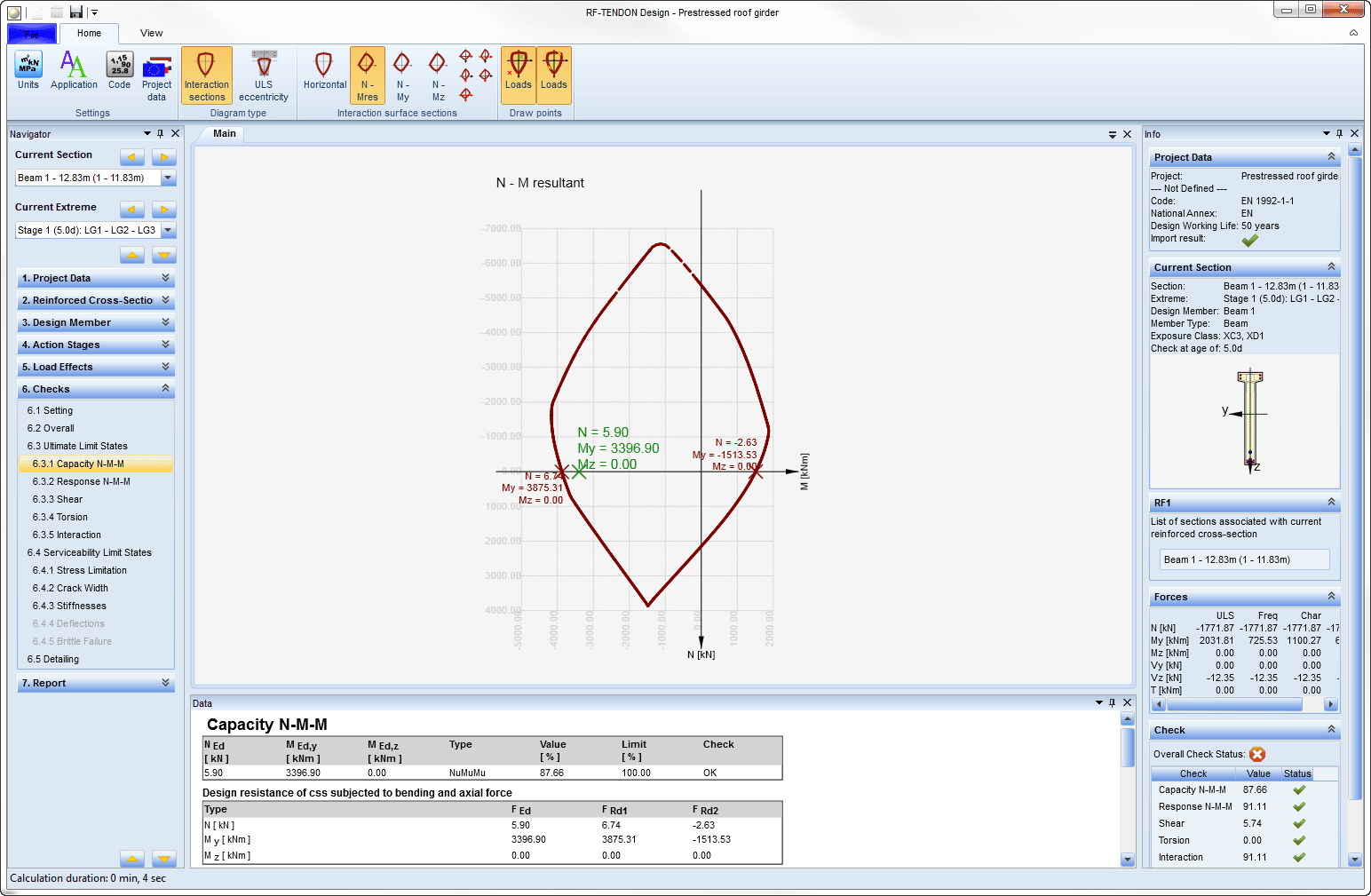Select the N-My interaction surface section
This screenshot has height=896, width=1371.
402,75
